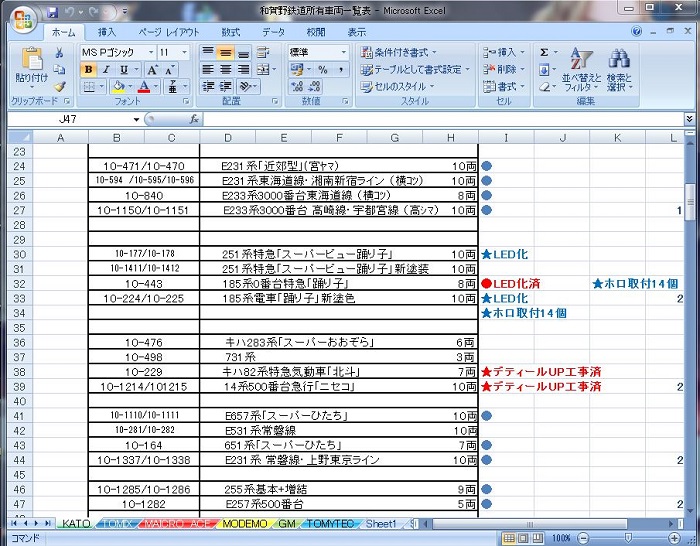
Task: Open Find and Select binoculars
Action: click(x=619, y=70)
